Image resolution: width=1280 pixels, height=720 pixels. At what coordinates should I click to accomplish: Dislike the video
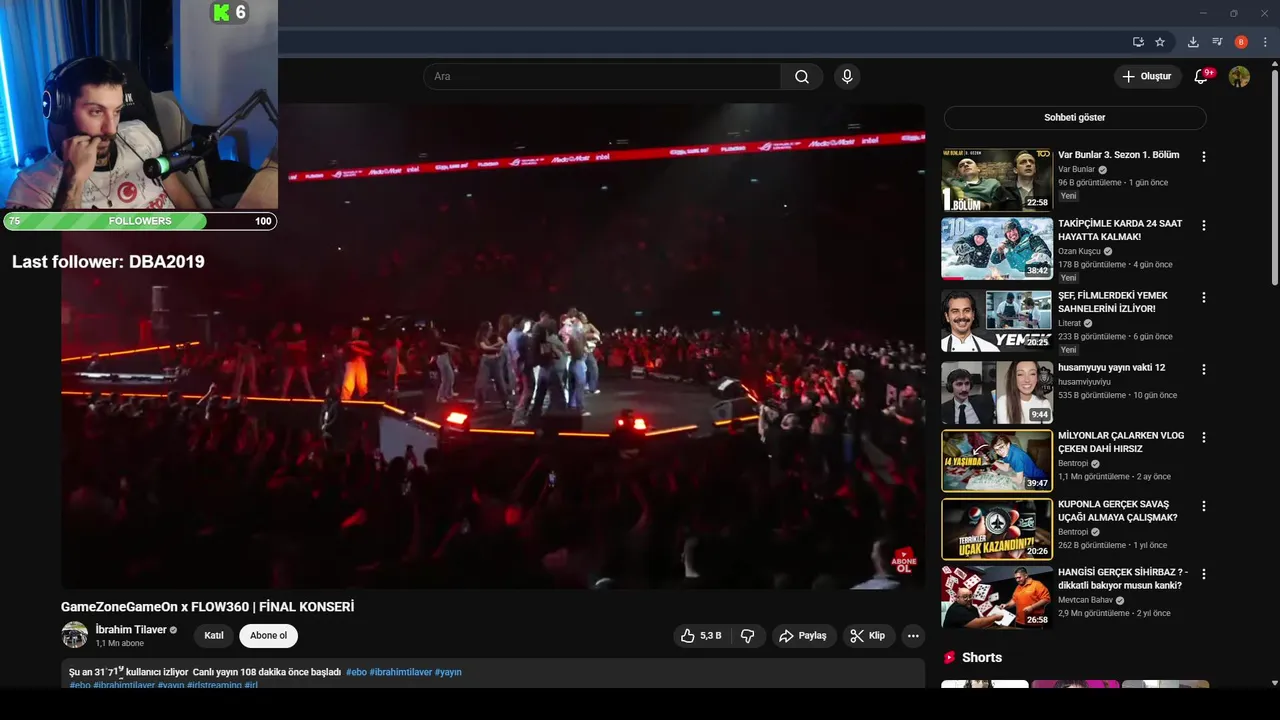(748, 636)
